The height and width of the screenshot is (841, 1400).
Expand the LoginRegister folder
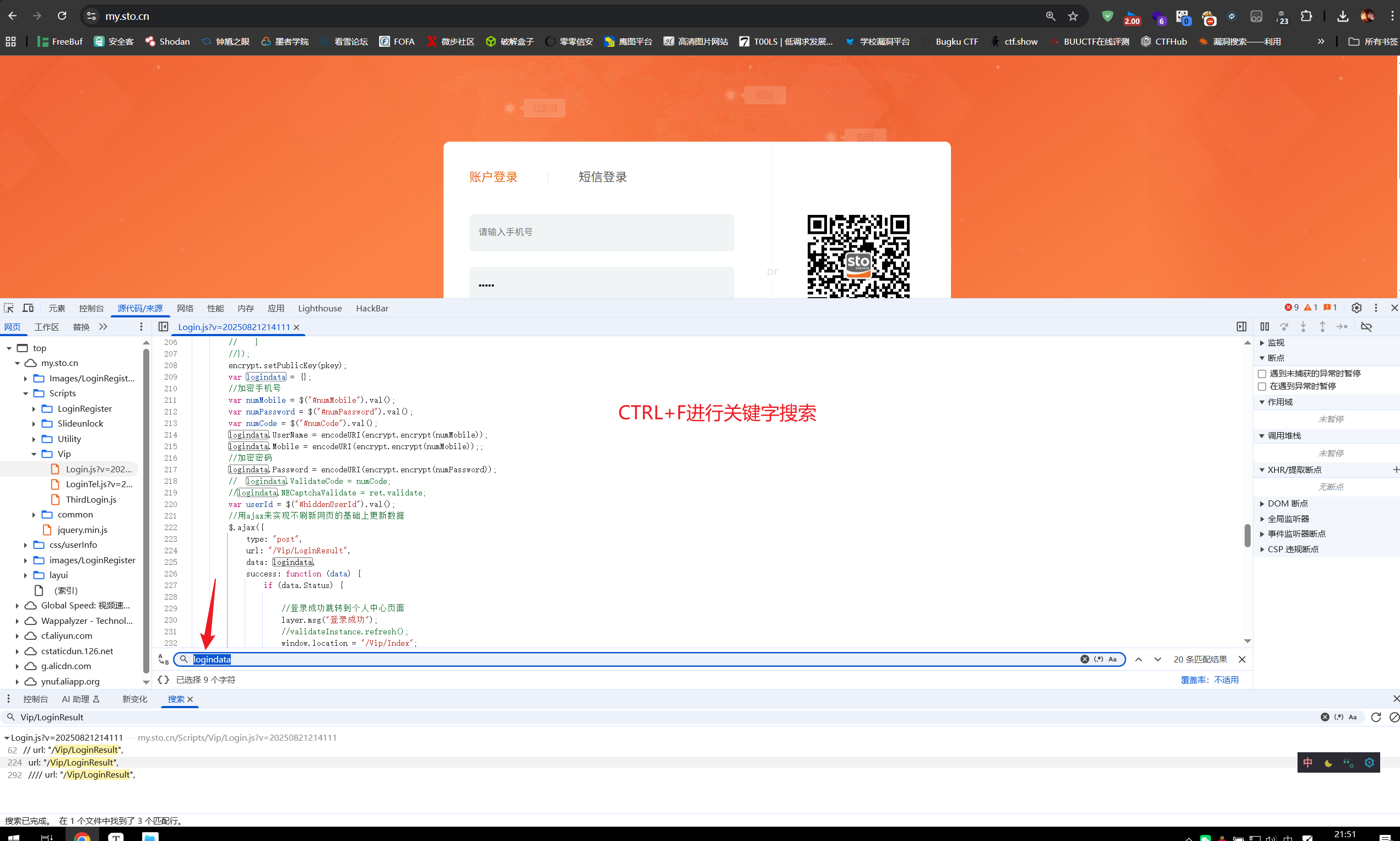click(x=34, y=408)
